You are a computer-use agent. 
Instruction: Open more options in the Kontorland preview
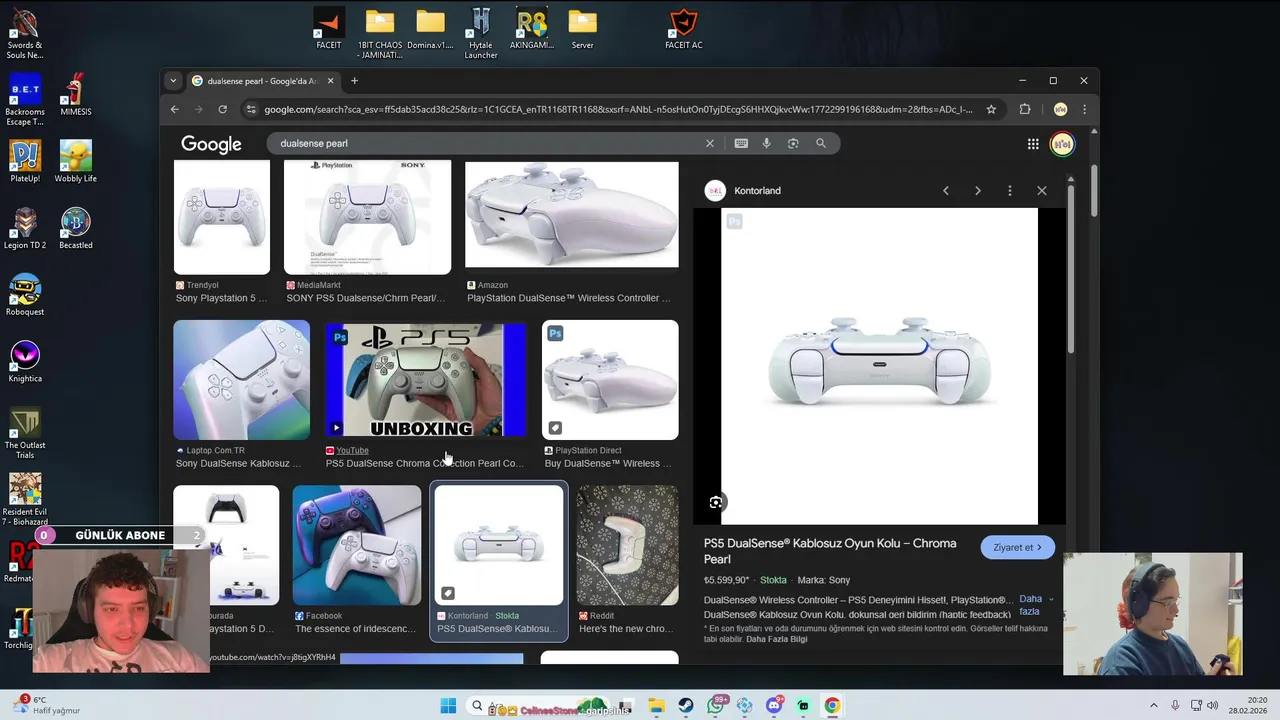tap(1010, 191)
